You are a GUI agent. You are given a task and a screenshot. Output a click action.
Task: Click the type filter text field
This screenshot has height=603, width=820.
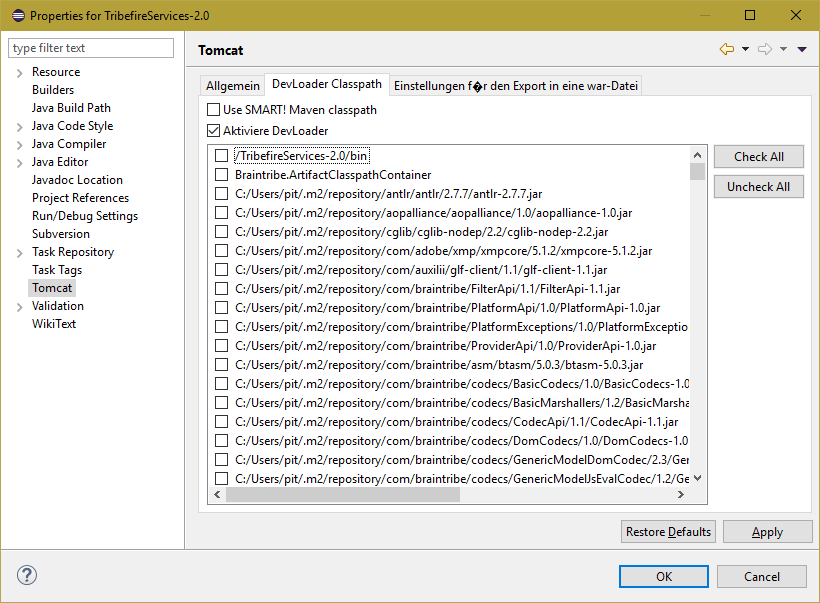[91, 48]
